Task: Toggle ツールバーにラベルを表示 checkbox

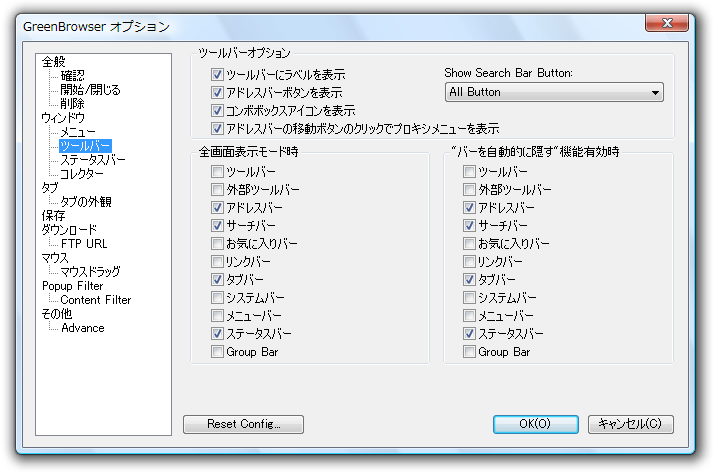Action: 217,74
